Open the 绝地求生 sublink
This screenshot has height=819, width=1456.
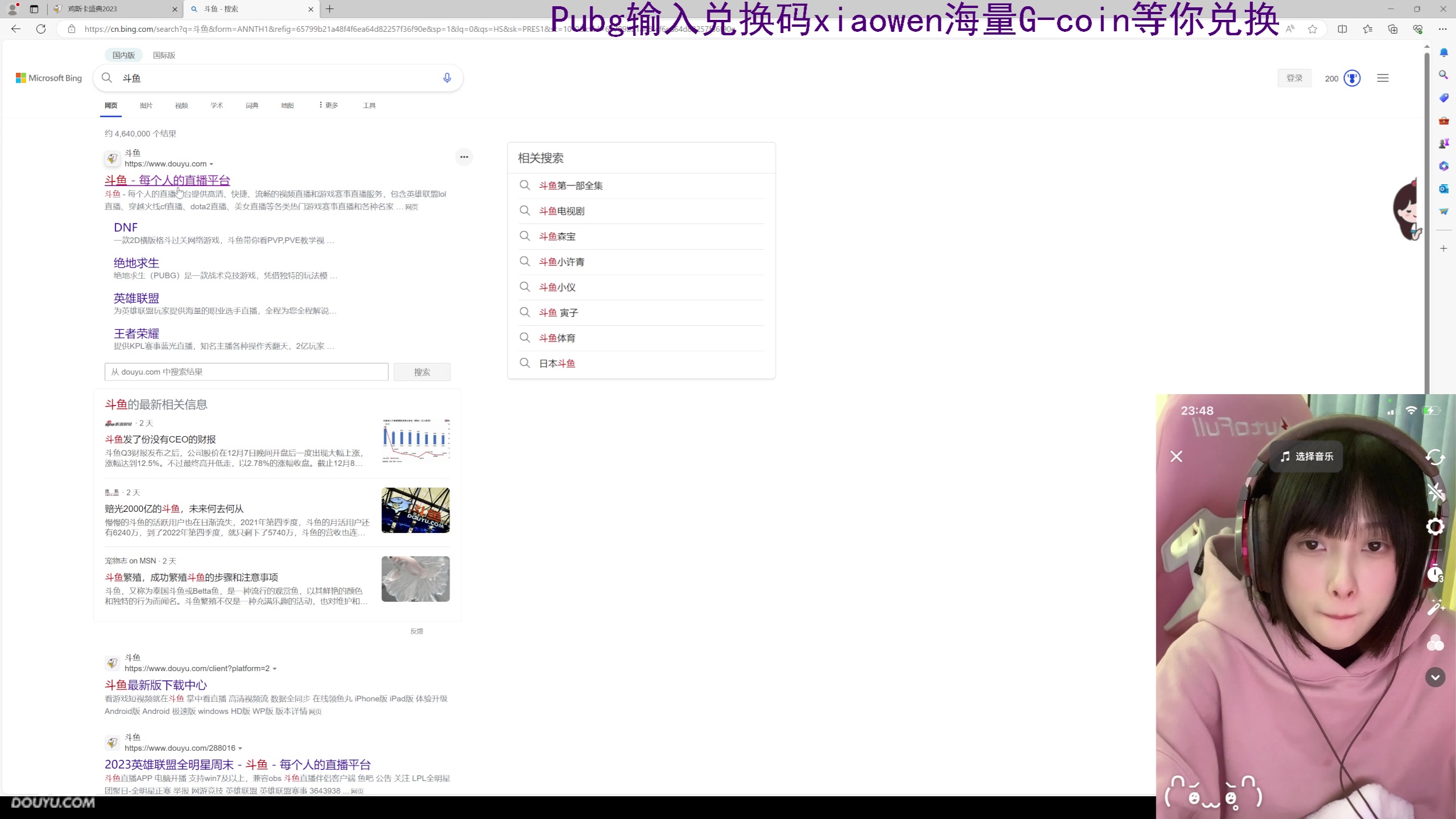[x=136, y=263]
